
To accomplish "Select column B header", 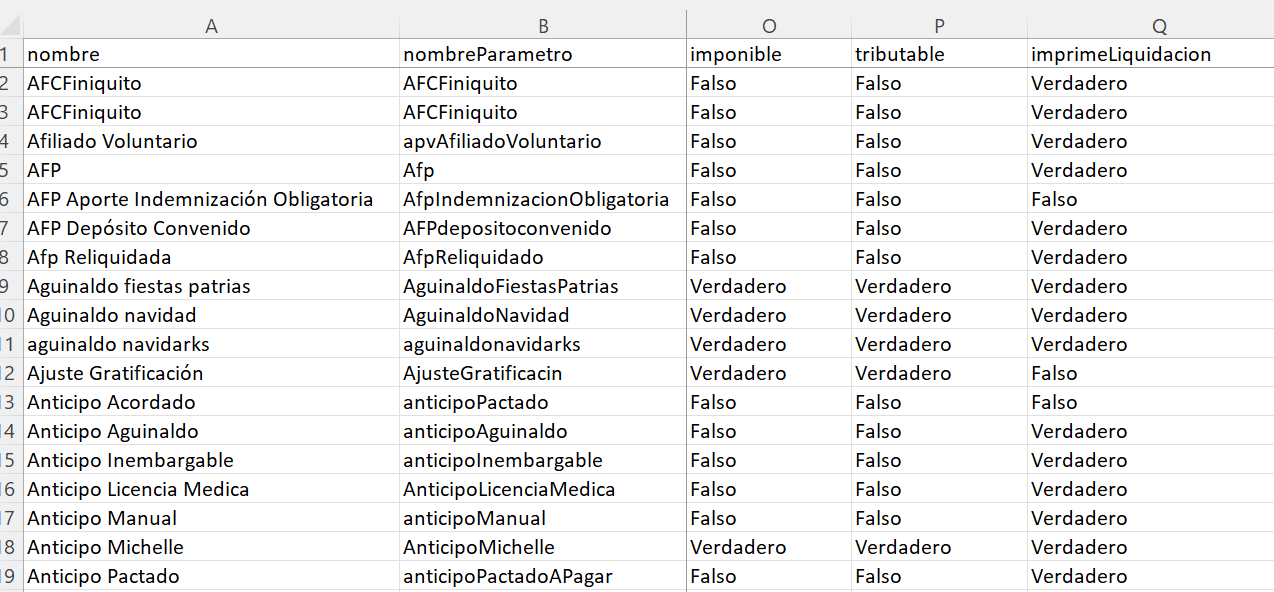I will click(543, 27).
